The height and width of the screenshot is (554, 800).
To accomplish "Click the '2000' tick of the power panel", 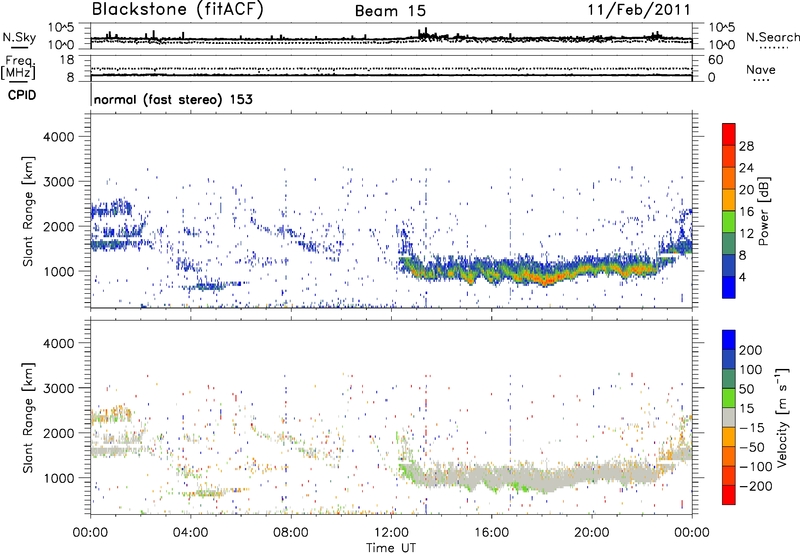I will point(58,226).
